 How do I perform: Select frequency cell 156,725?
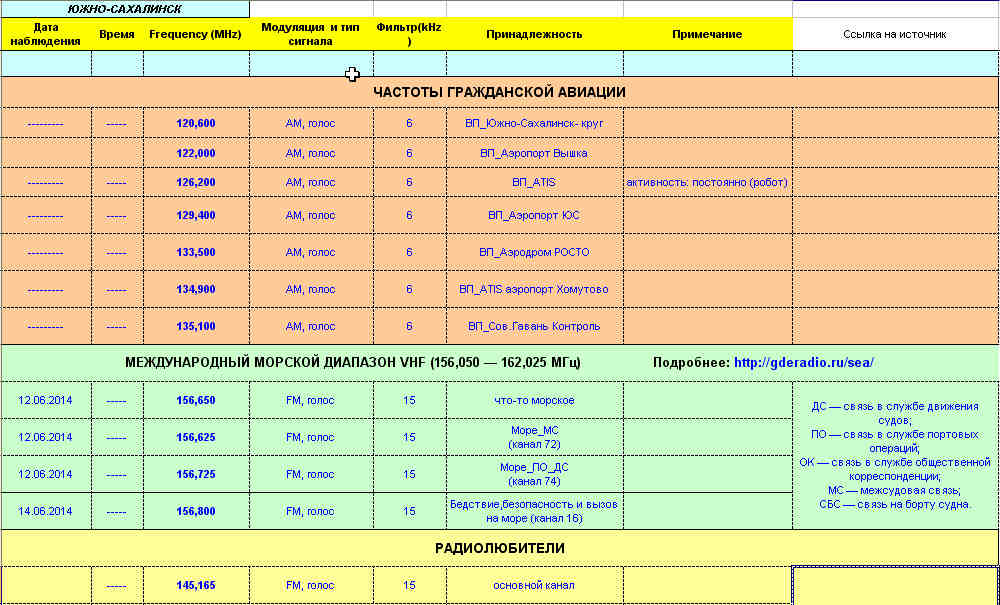[196, 474]
